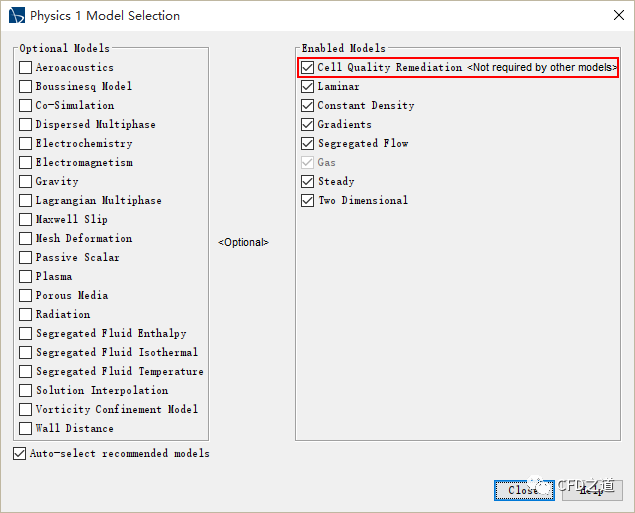Enable Lagrangian Multiphase model
Viewport: 635px width, 513px height.
point(26,201)
